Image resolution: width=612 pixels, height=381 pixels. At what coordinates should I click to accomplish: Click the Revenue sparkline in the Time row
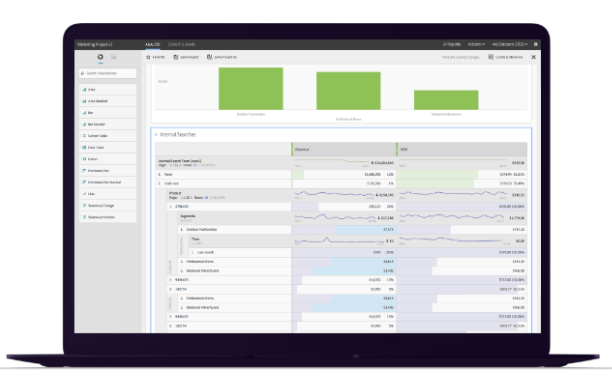point(339,240)
